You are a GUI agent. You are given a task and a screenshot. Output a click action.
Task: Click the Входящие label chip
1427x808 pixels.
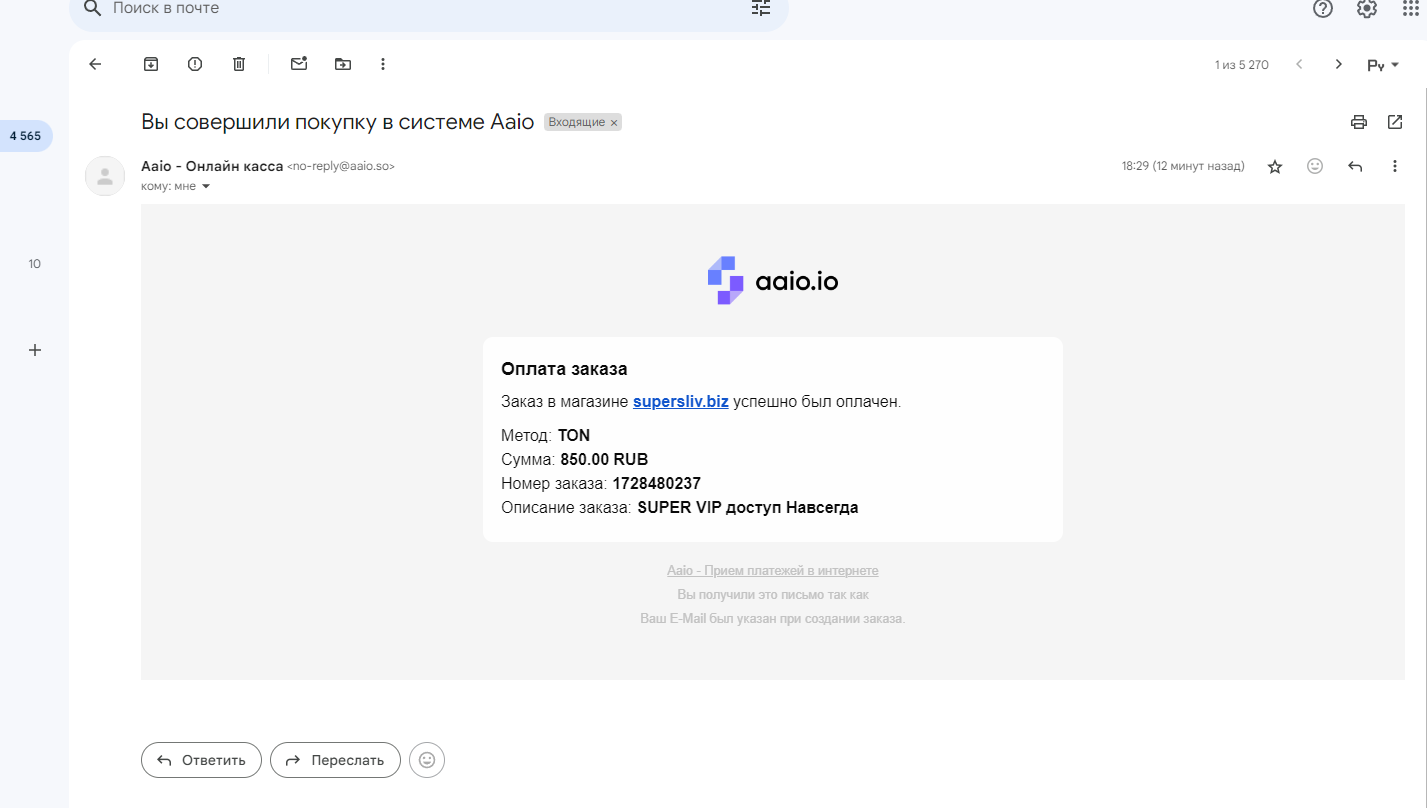point(577,122)
